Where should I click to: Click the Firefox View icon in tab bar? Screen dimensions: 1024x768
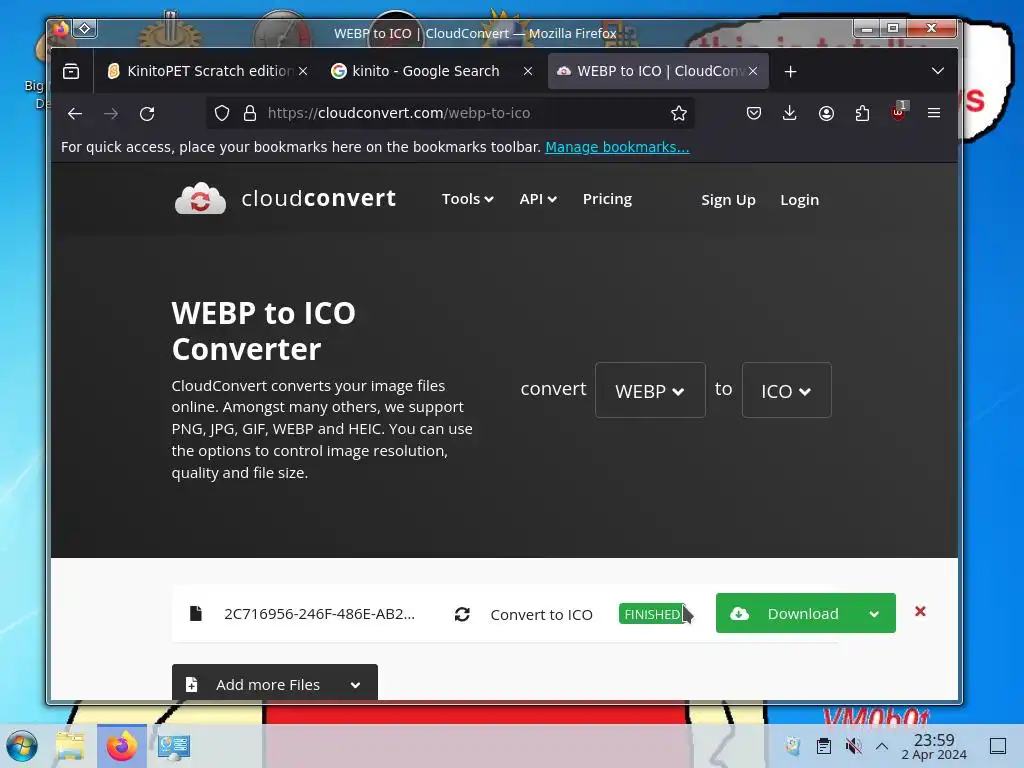(71, 71)
